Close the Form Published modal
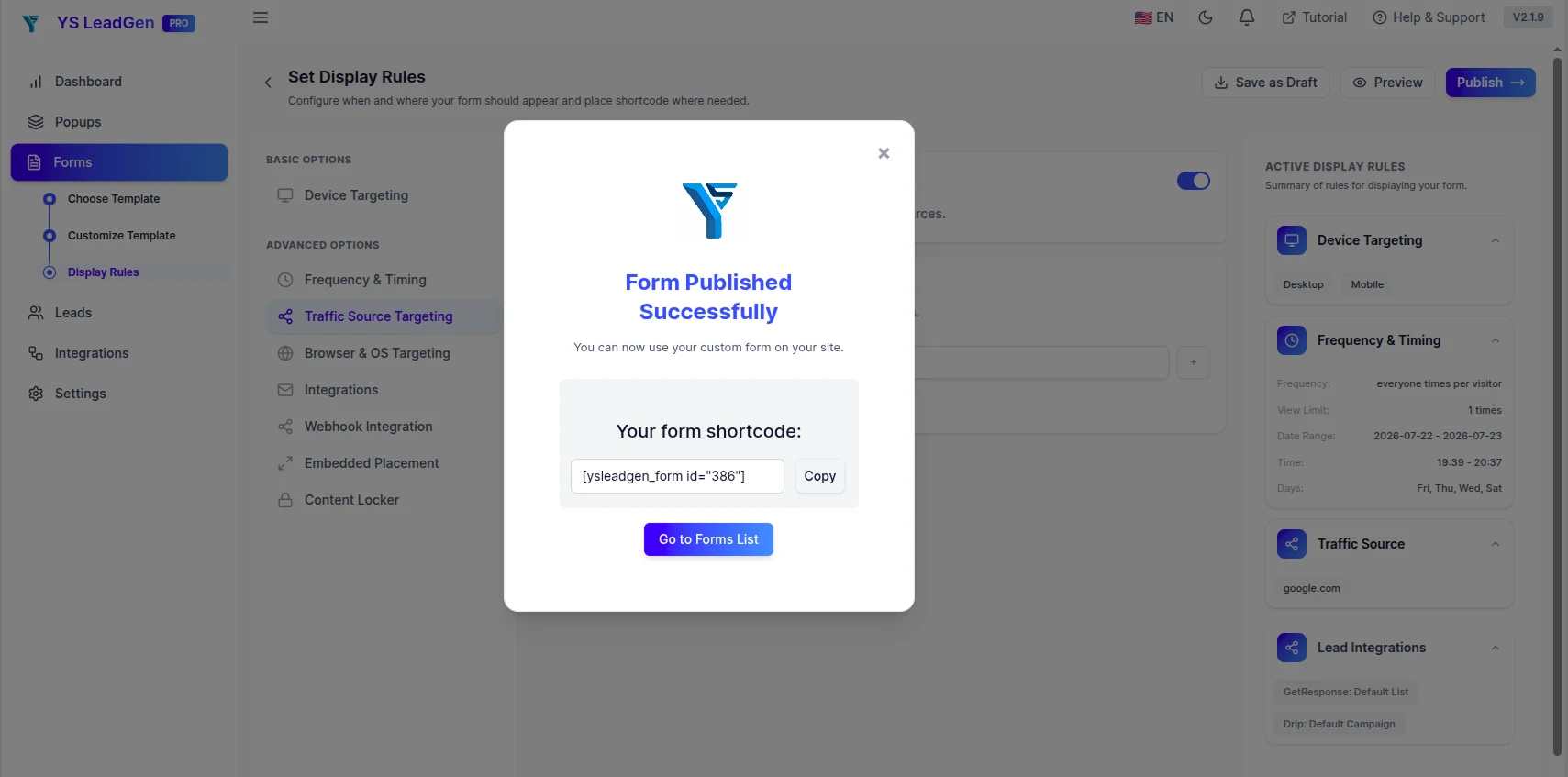 click(884, 153)
